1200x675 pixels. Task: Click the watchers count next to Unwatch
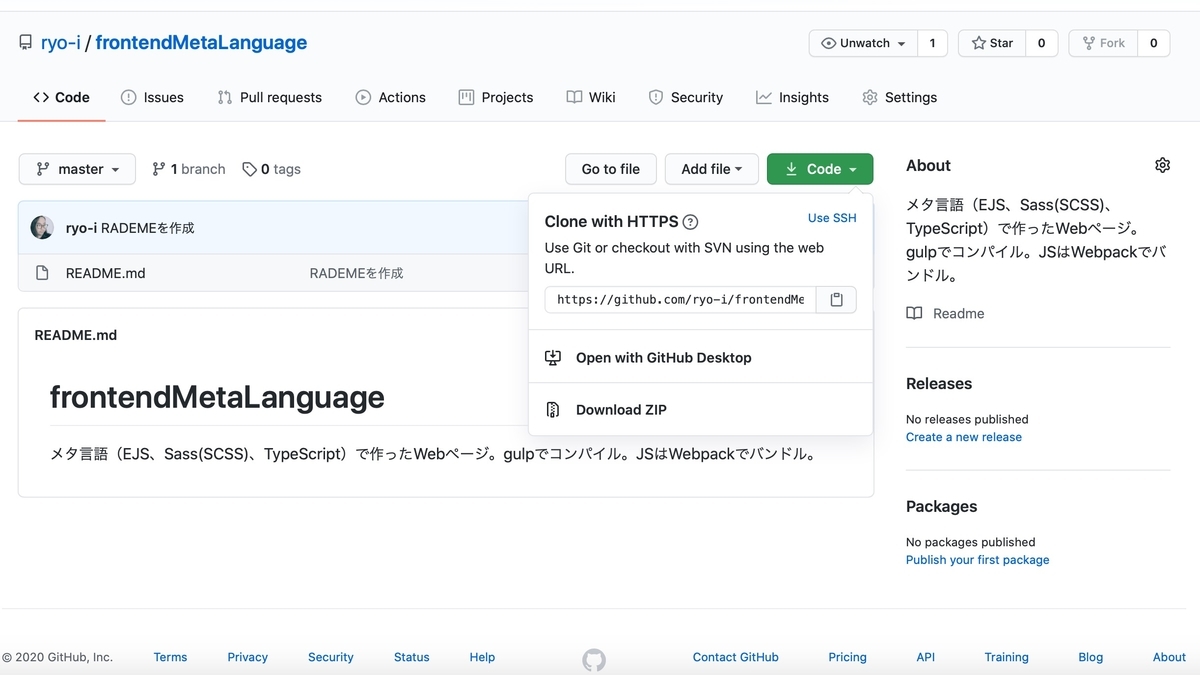932,43
